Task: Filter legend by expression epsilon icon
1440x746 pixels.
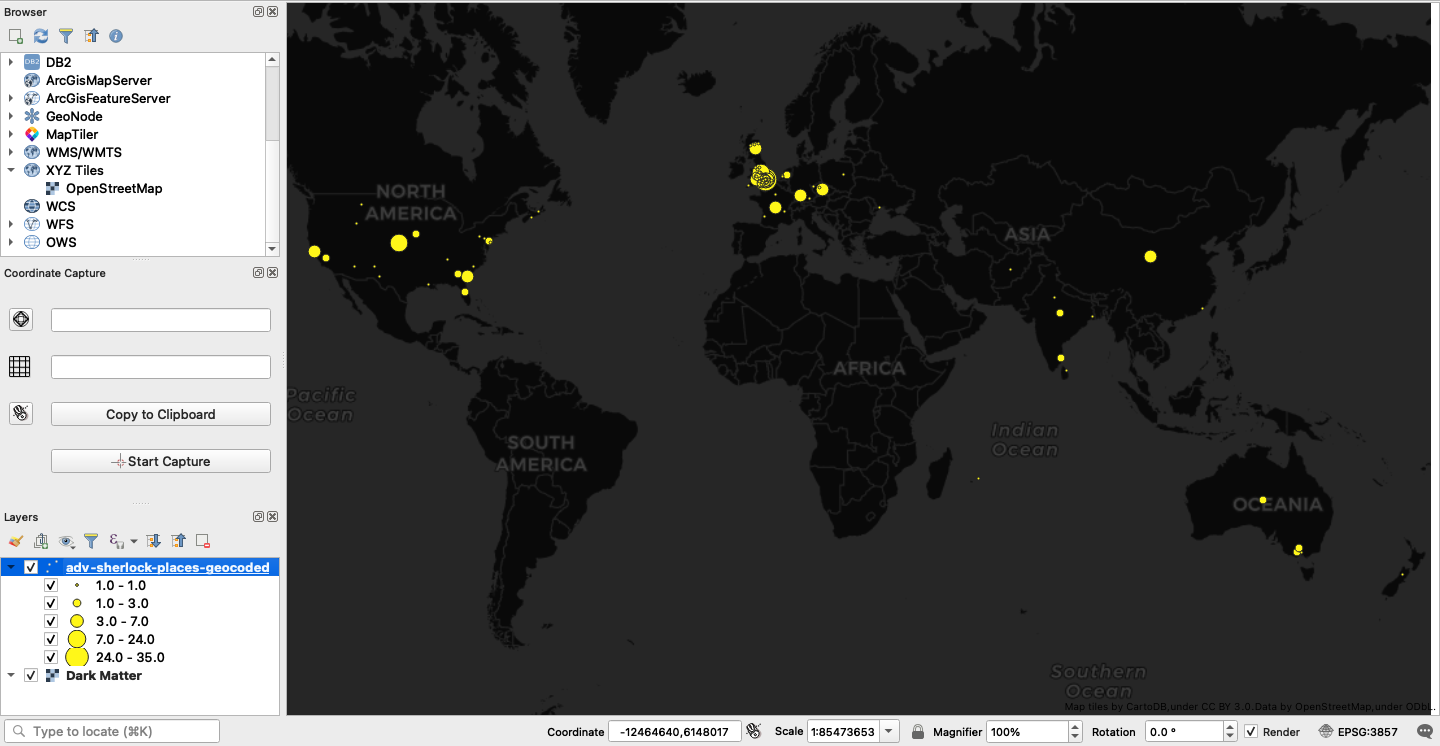Action: 116,541
